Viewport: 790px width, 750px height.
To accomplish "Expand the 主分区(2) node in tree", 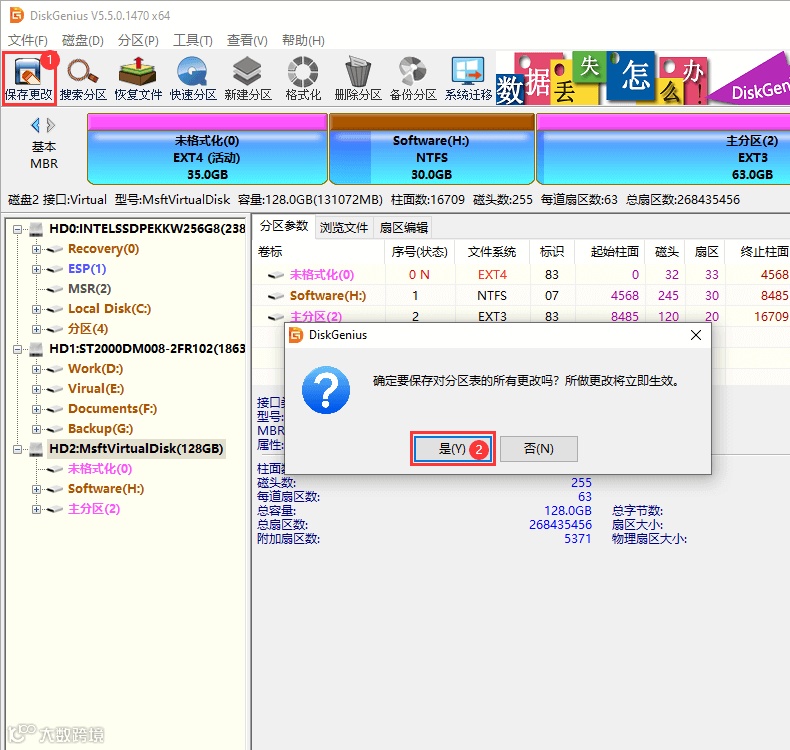I will click(36, 509).
